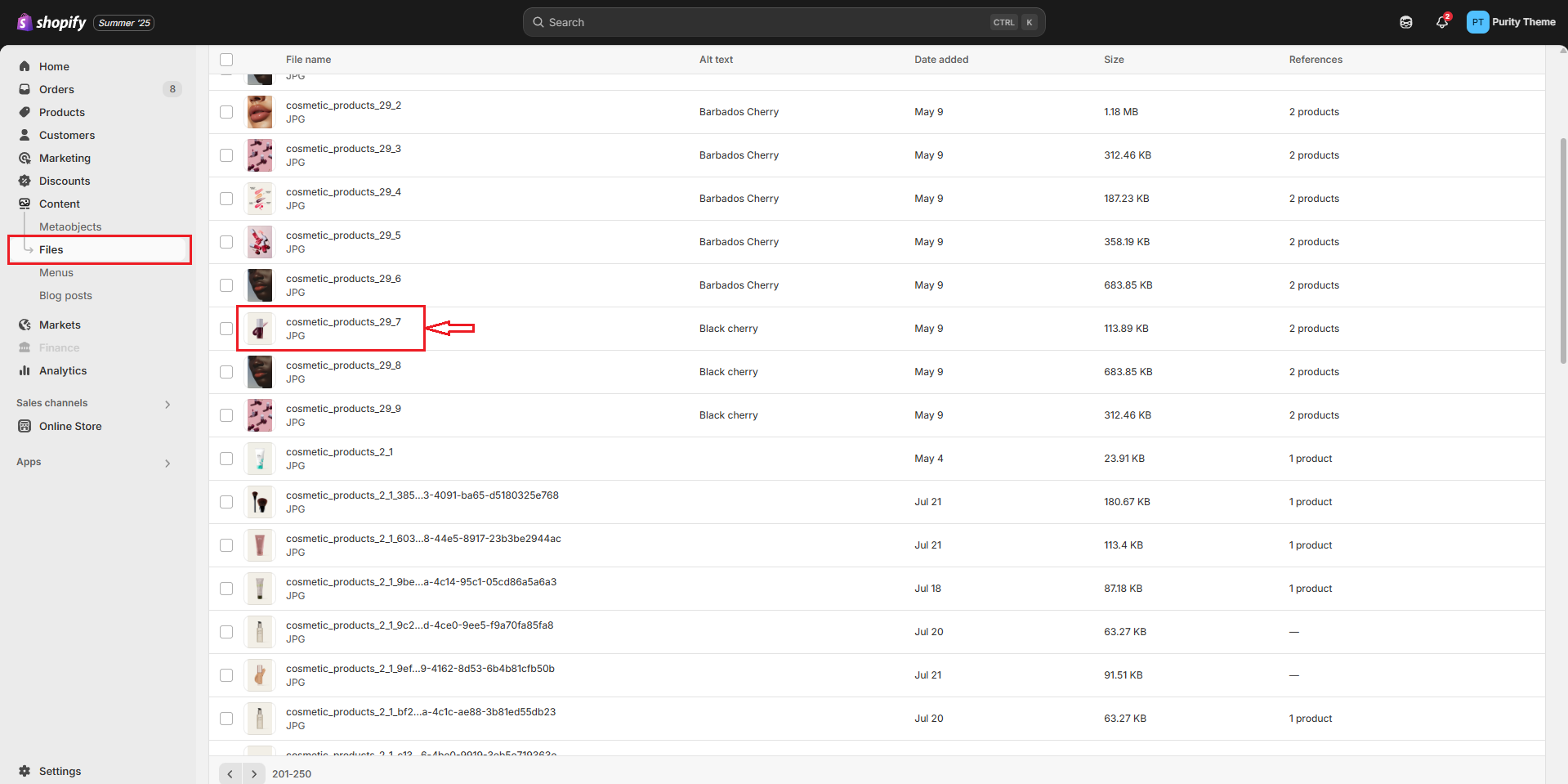Open thumbnail for cosmetic_products_2_1
The width and height of the screenshot is (1568, 784).
pos(260,459)
